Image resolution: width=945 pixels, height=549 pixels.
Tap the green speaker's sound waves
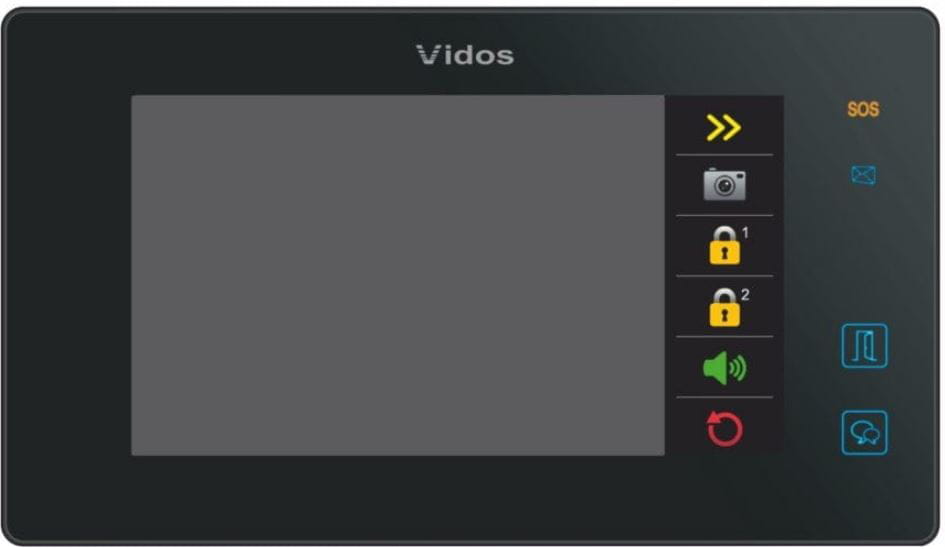click(738, 368)
